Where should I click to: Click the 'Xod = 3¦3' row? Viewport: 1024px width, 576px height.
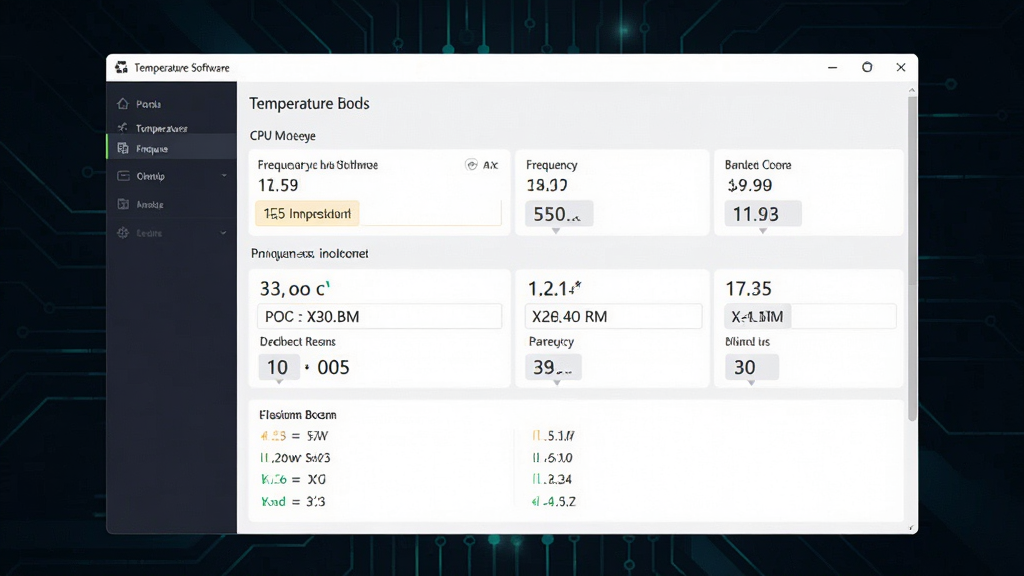pos(293,502)
